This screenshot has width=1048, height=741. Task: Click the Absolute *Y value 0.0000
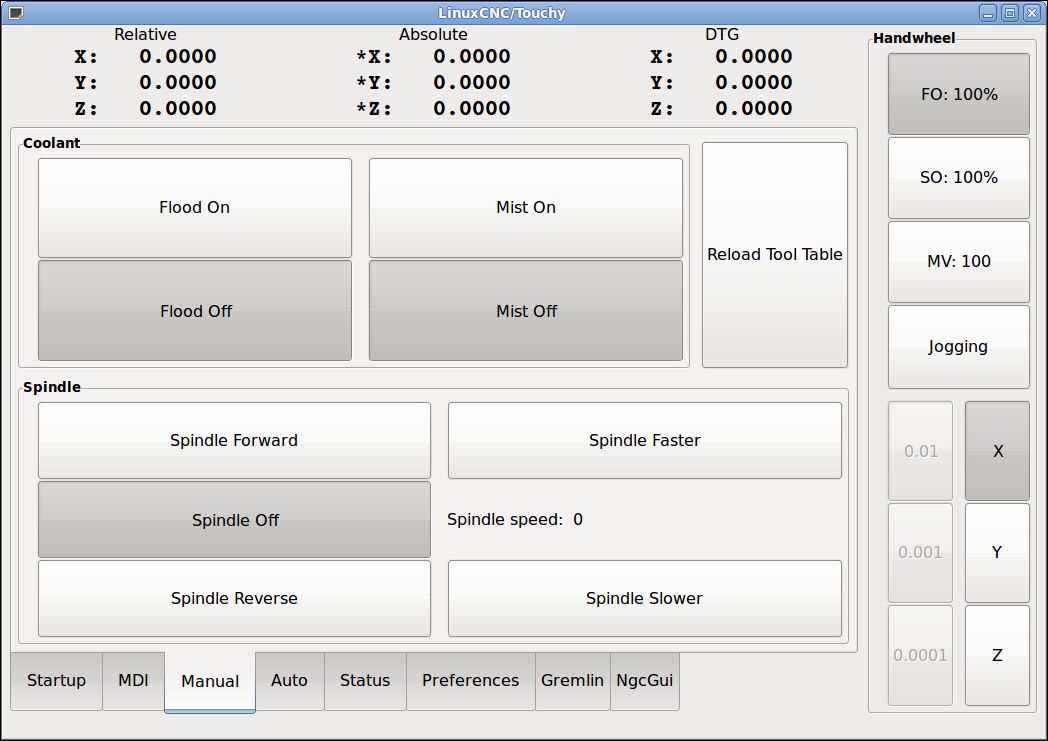coord(472,83)
